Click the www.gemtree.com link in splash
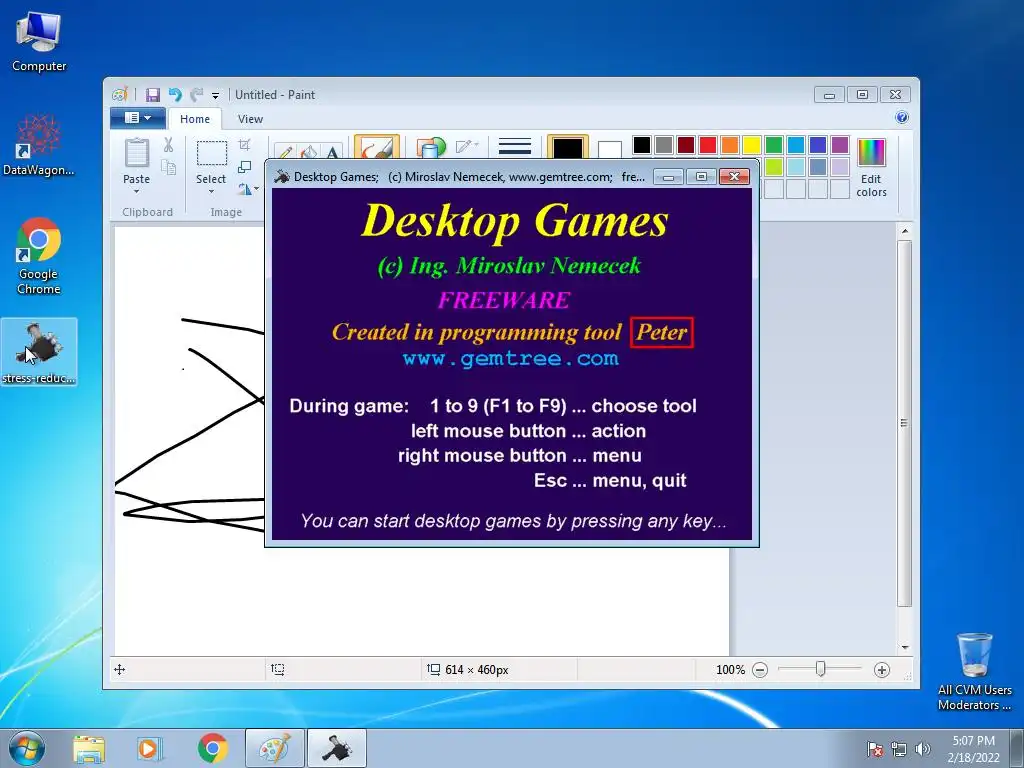Image resolution: width=1024 pixels, height=768 pixels. pyautogui.click(x=511, y=359)
